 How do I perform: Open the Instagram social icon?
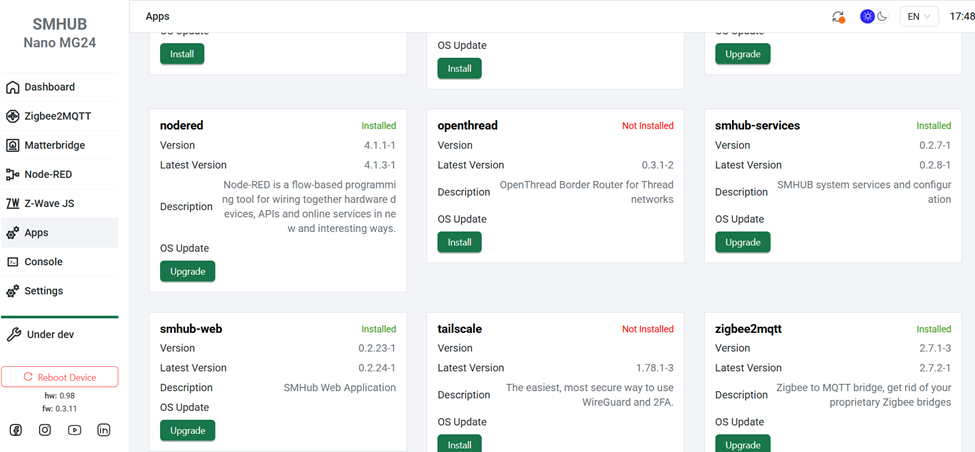pos(45,430)
